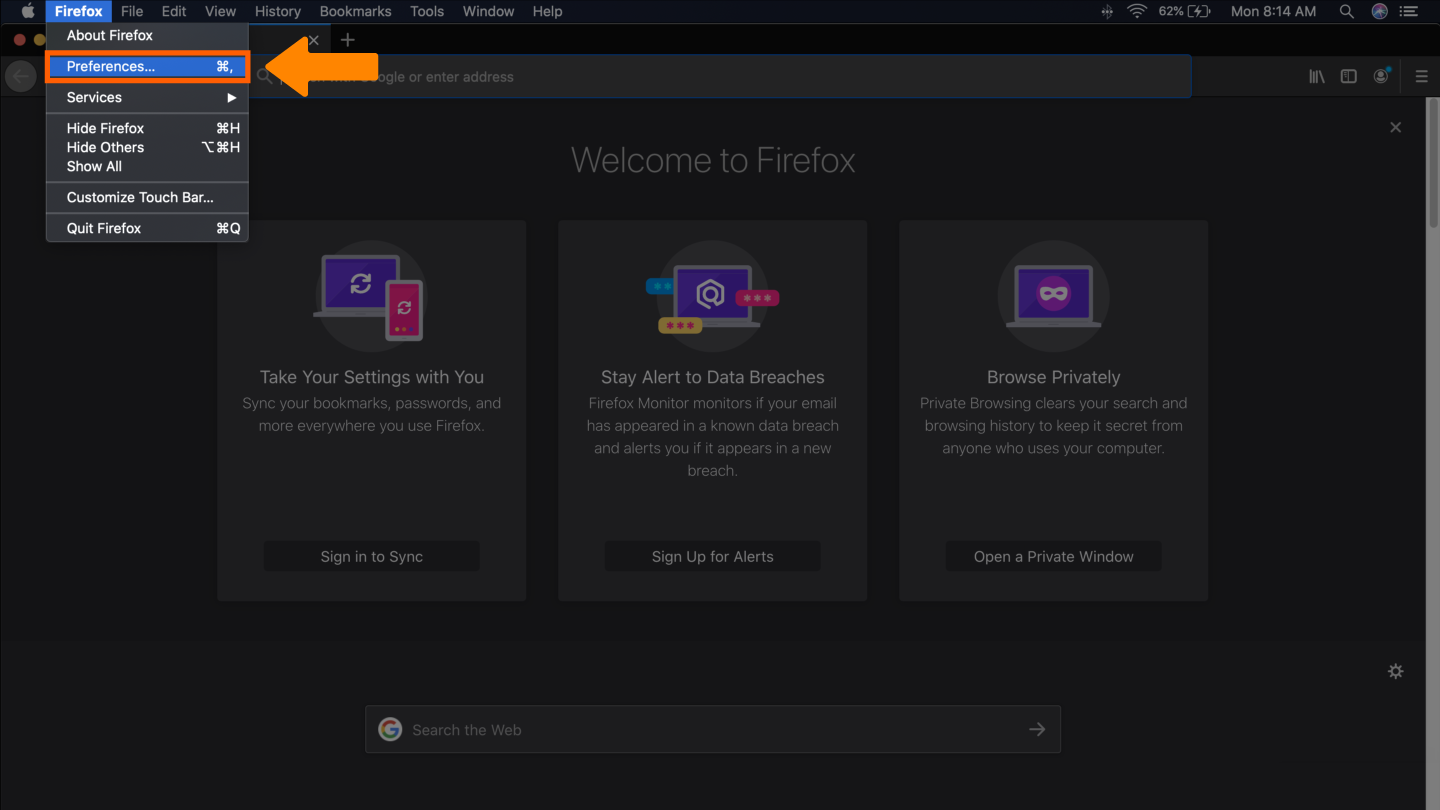Submit web search with arrow icon

click(1037, 729)
